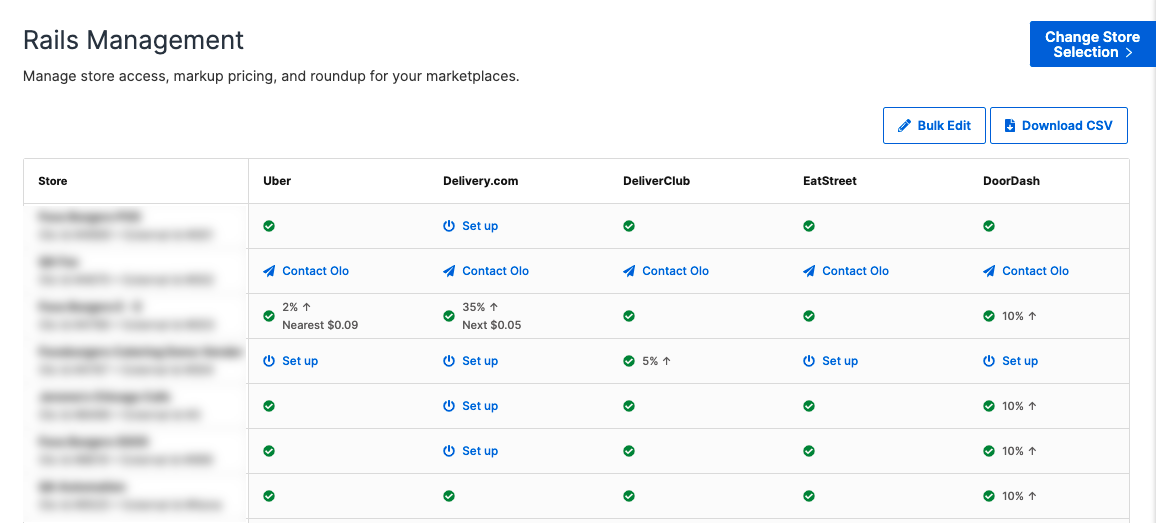Image resolution: width=1156 pixels, height=523 pixels.
Task: Click green check beside 2% Uber markup
Action: coord(269,316)
